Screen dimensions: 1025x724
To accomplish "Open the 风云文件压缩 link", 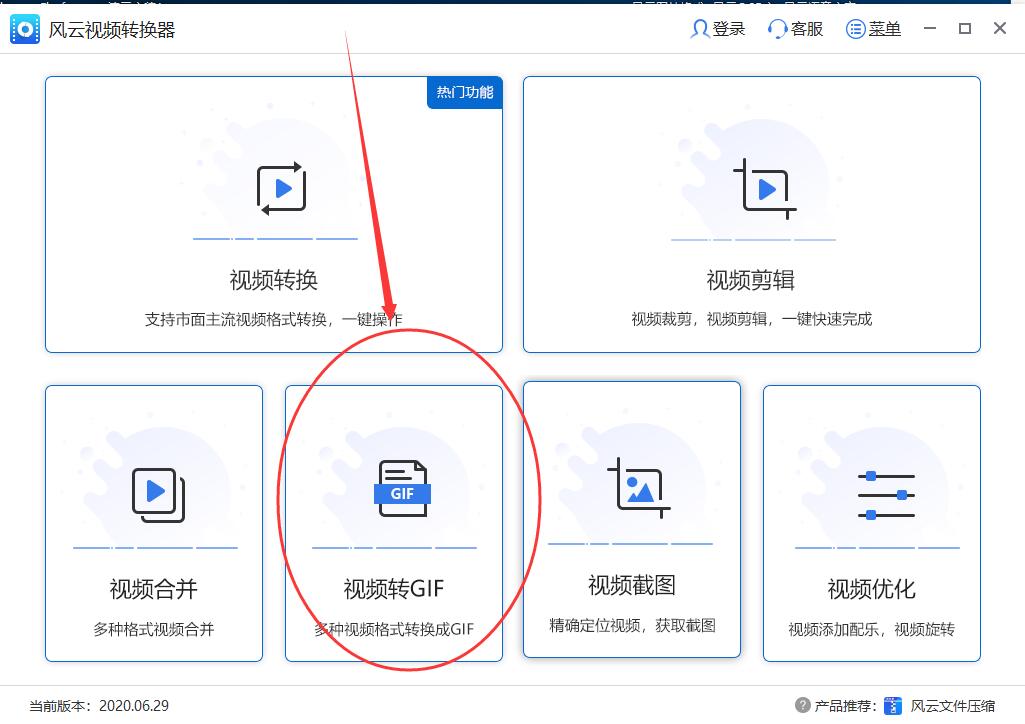I will click(x=952, y=706).
